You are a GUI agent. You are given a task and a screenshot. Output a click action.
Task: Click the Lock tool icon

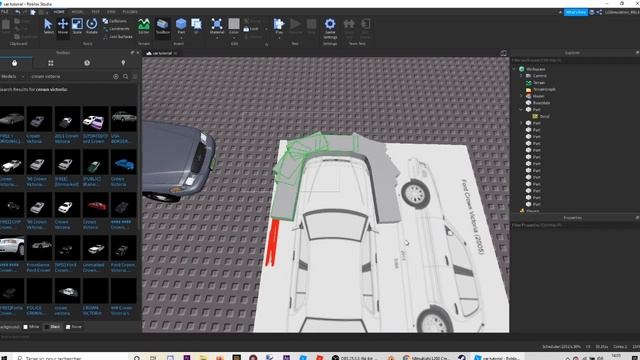[x=246, y=29]
